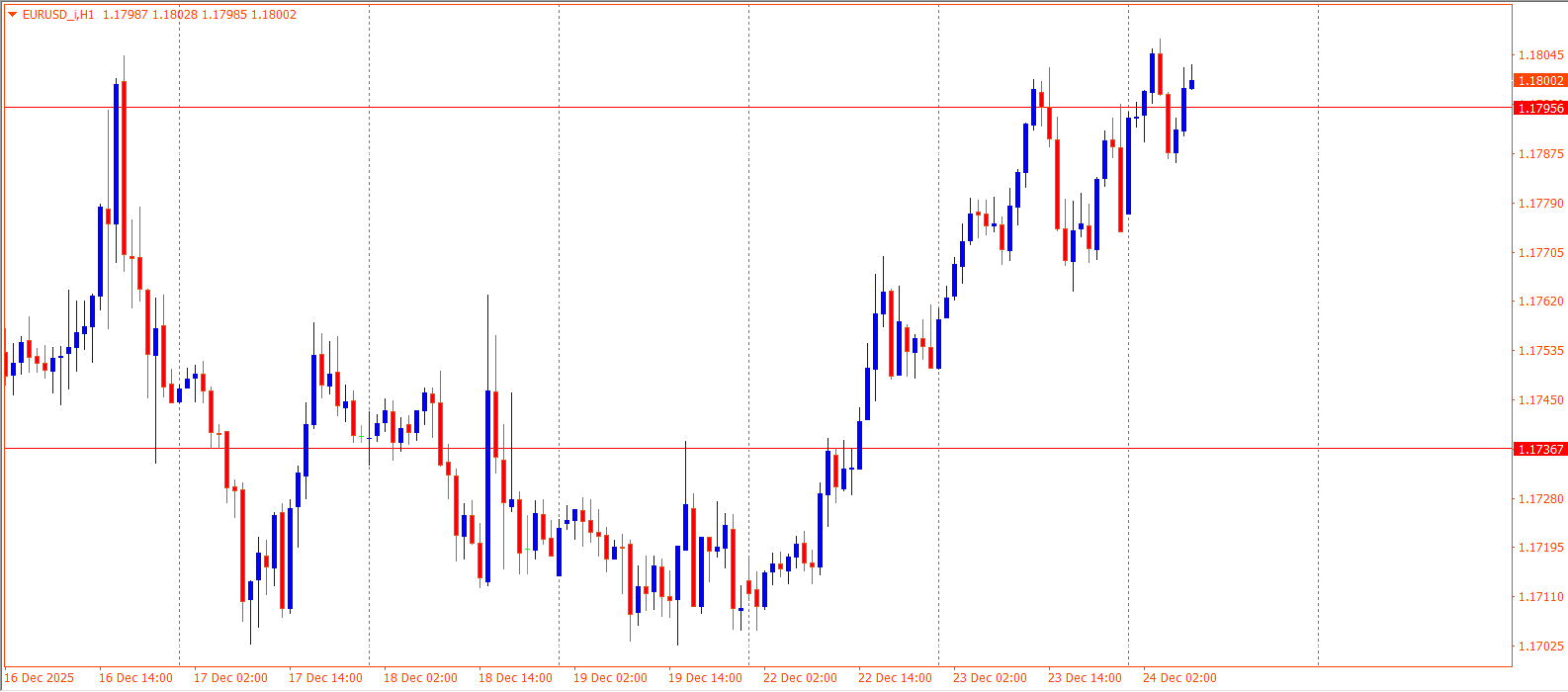Select the red horizontal line at 1.17956
Screen dimensions: 1568x692
757,107
